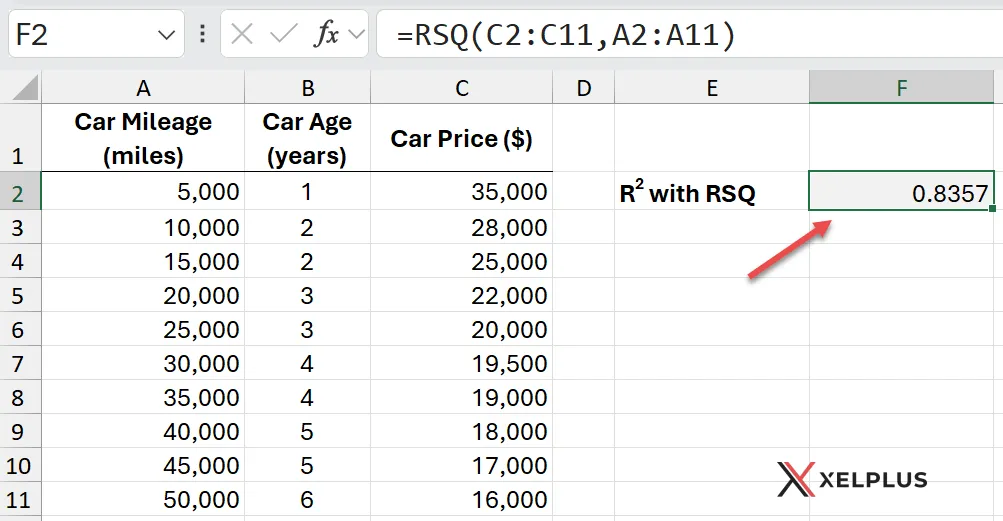Expand the dropdown next to fx
This screenshot has width=1003, height=521.
356,35
